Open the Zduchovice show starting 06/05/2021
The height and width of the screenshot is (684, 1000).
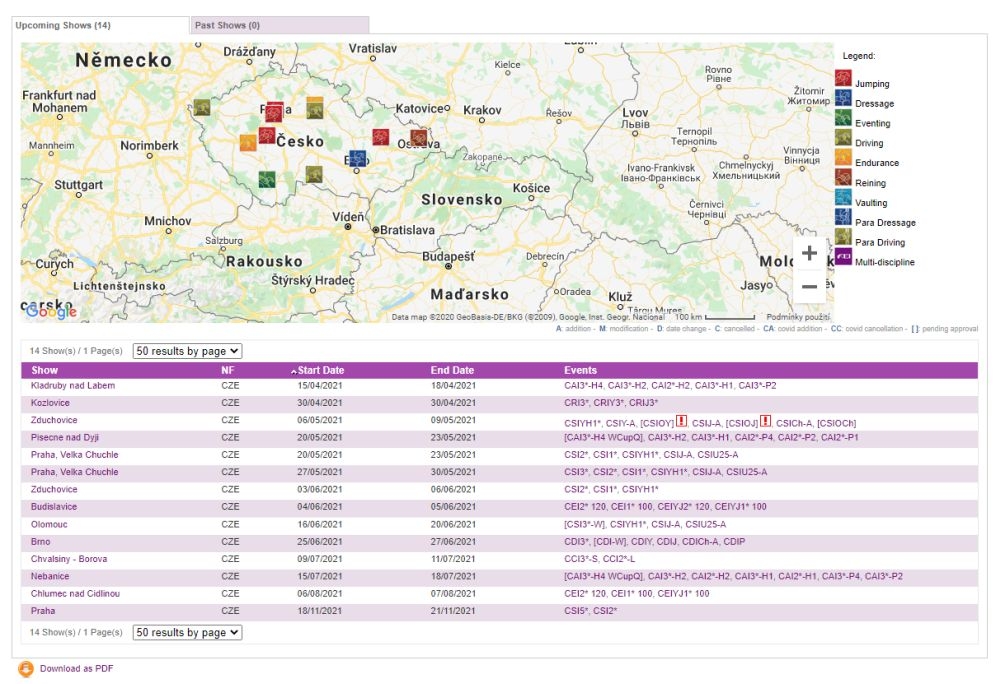pos(54,420)
